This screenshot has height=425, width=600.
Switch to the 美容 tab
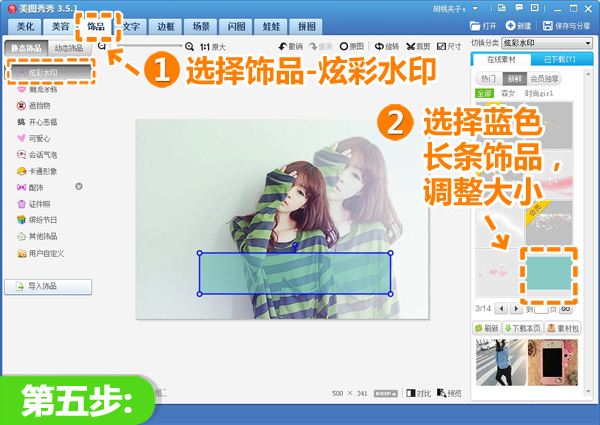coord(60,26)
